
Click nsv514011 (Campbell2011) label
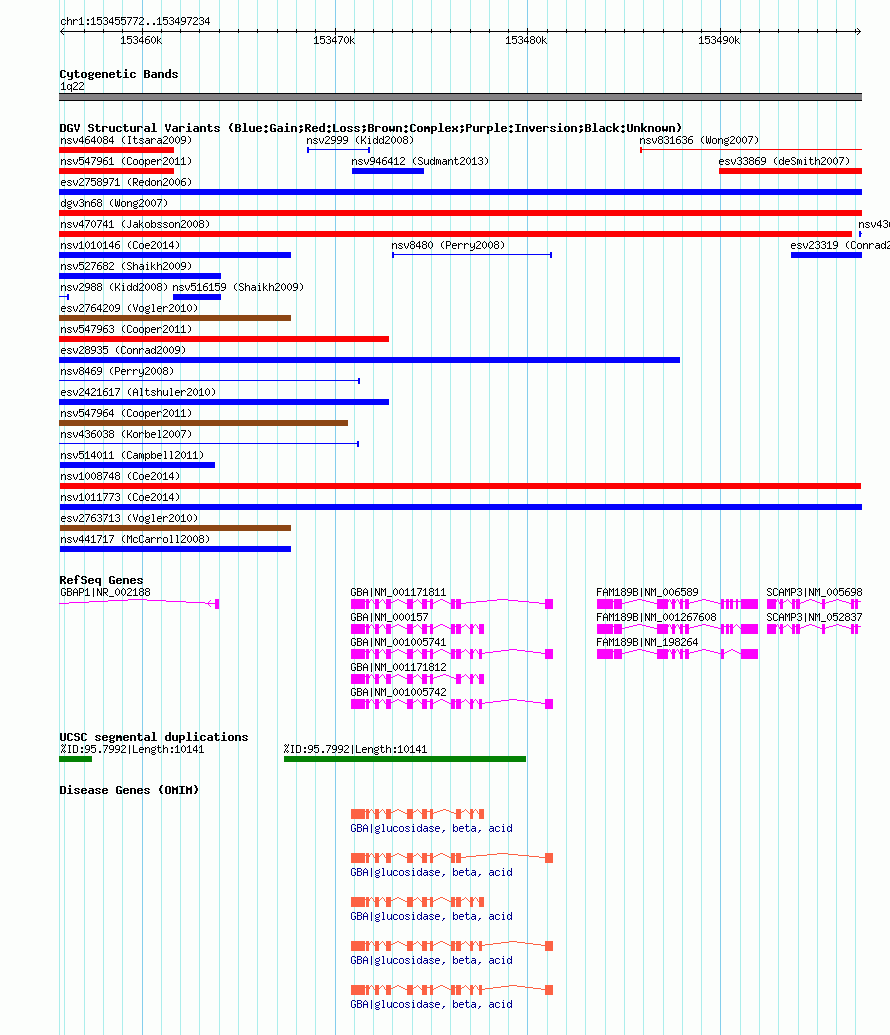[131, 455]
